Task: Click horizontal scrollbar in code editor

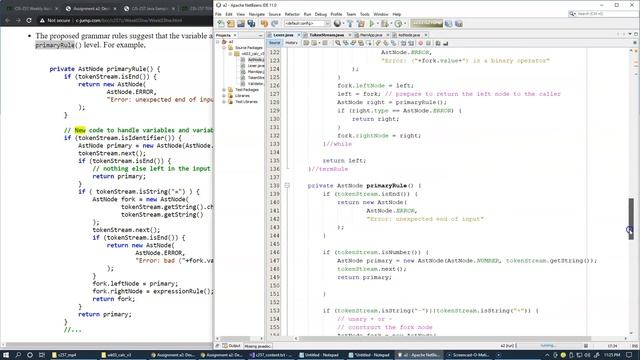Action: (445, 338)
